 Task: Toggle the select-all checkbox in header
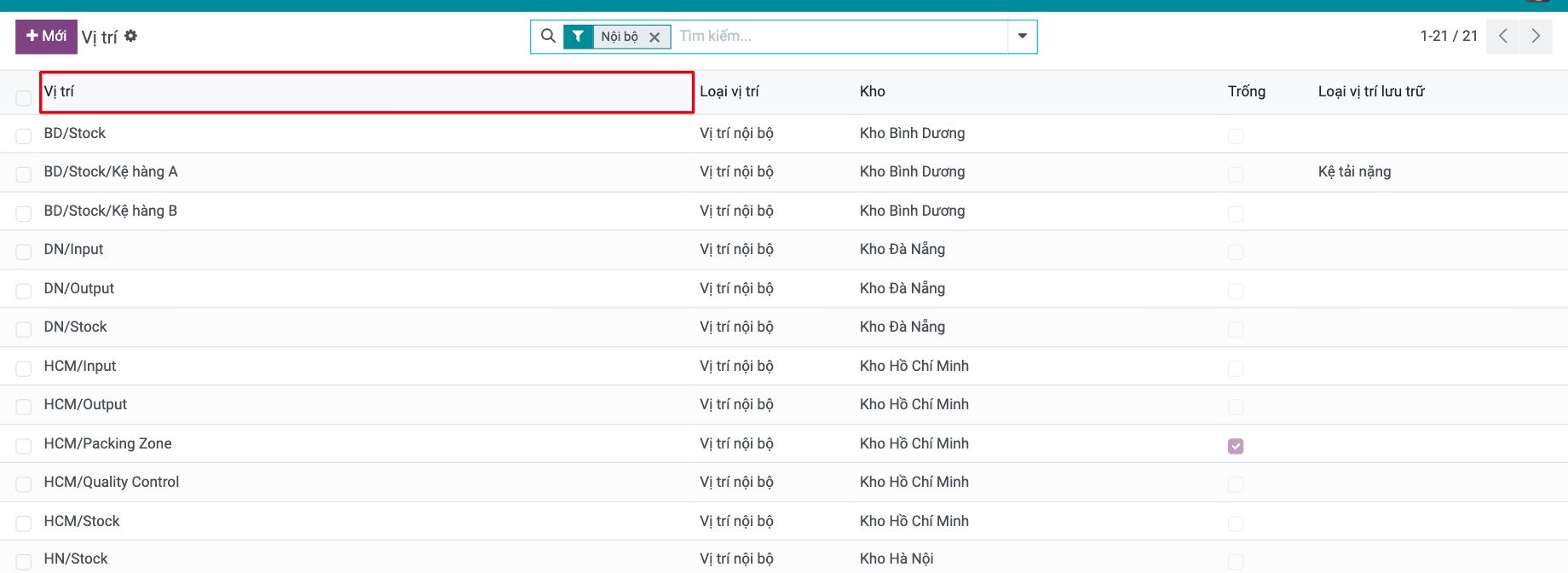pos(24,98)
